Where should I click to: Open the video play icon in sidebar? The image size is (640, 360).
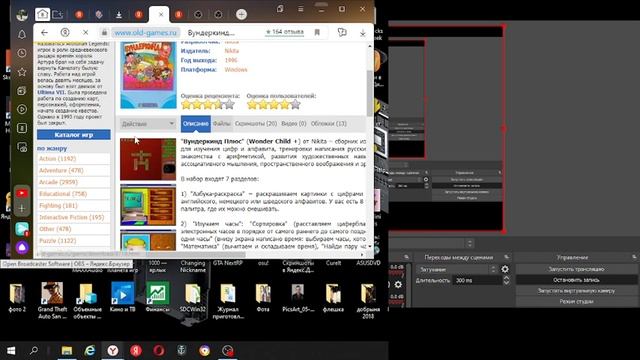[x=22, y=109]
